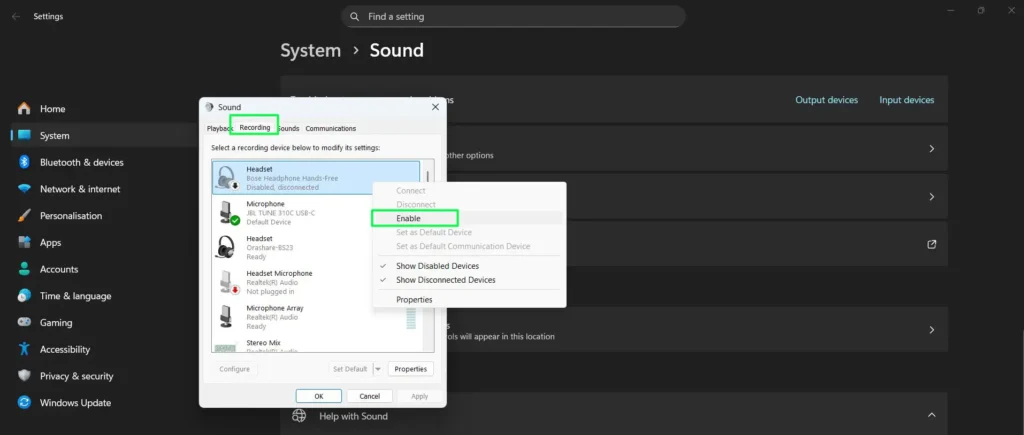The width and height of the screenshot is (1024, 435).
Task: Close the Sound dialog
Action: pos(436,106)
